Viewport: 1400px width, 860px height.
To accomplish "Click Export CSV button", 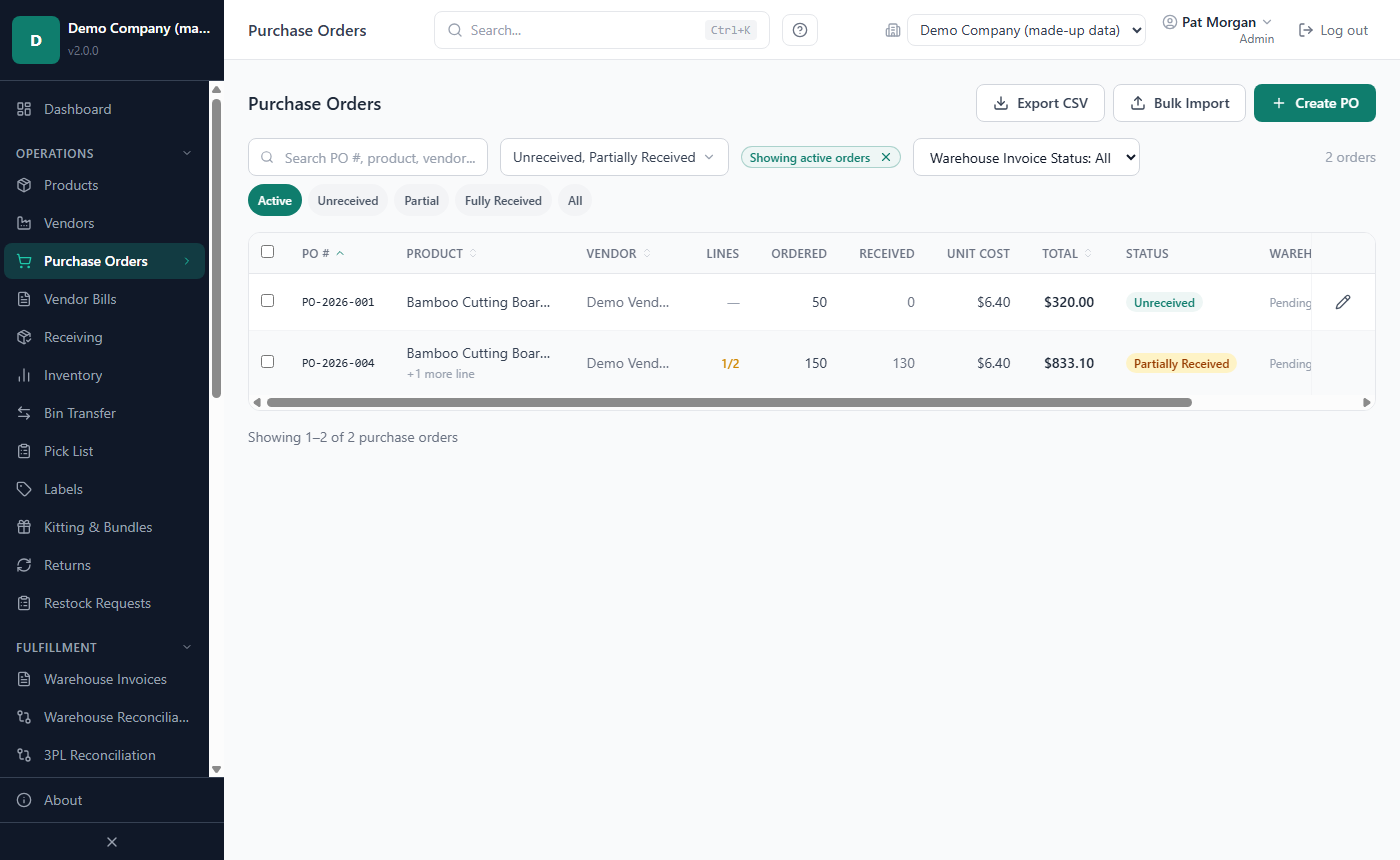I will point(1040,103).
